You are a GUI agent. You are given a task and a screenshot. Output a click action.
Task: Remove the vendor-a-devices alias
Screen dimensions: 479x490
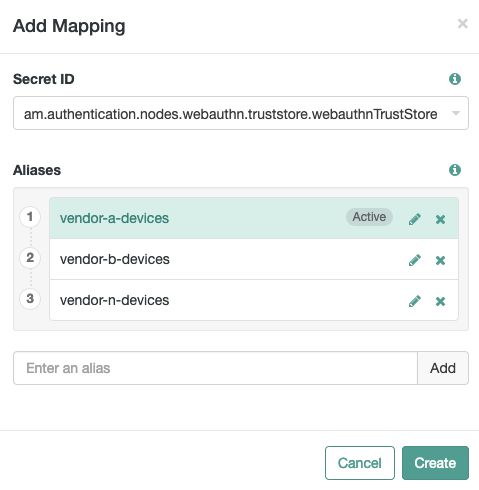pyautogui.click(x=440, y=219)
